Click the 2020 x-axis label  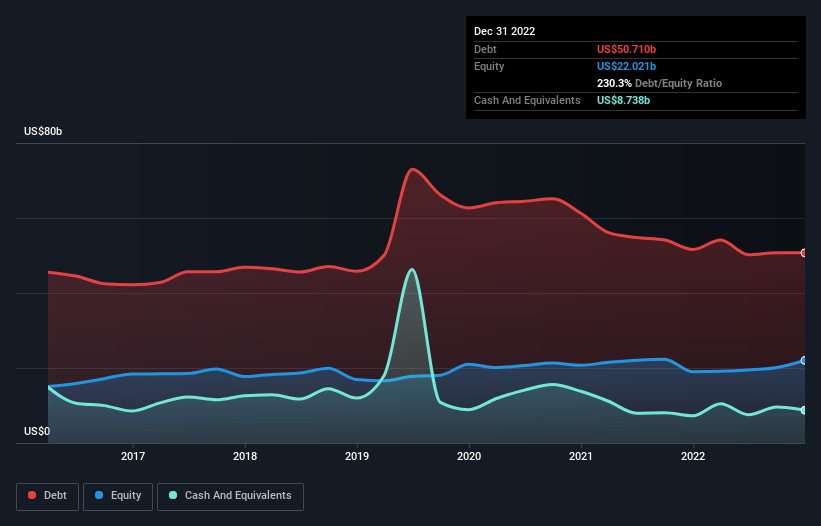[x=469, y=456]
